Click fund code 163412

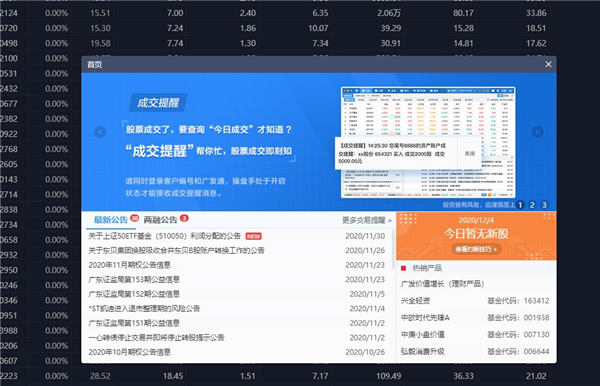pyautogui.click(x=536, y=301)
